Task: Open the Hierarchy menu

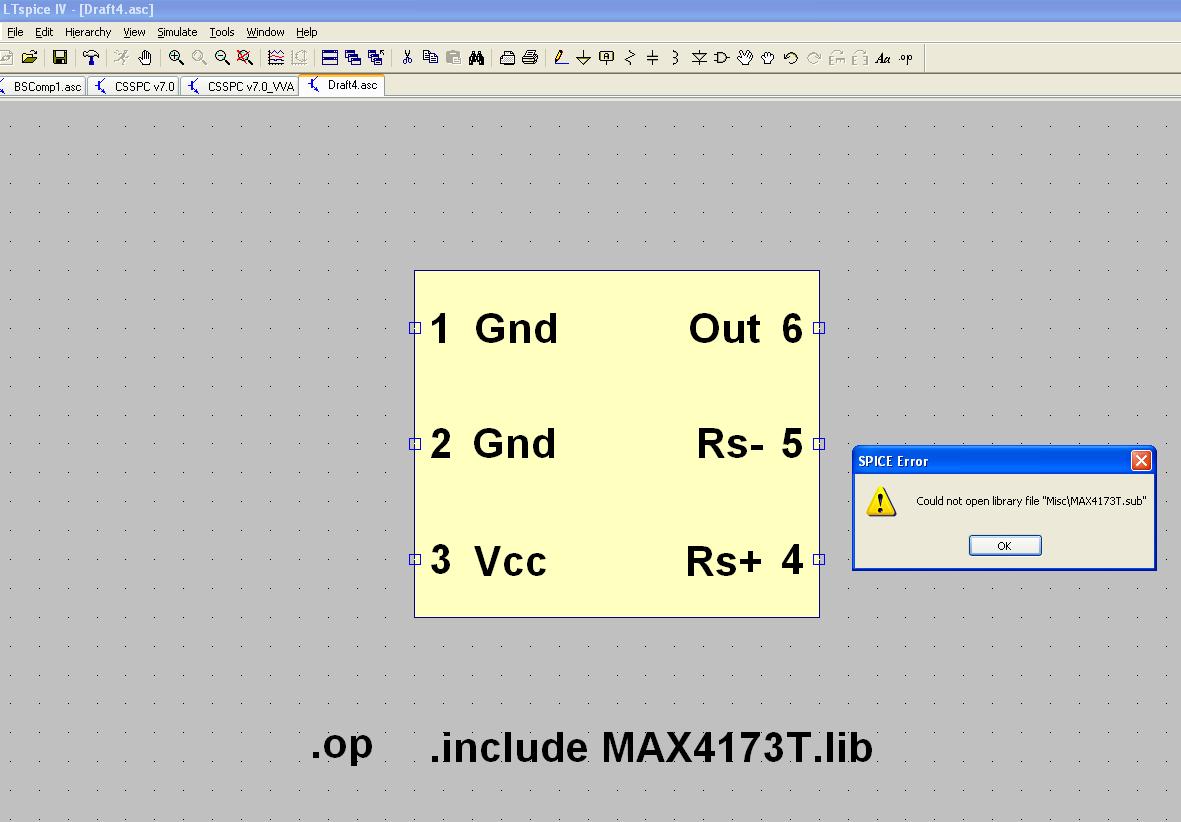Action: pyautogui.click(x=88, y=32)
